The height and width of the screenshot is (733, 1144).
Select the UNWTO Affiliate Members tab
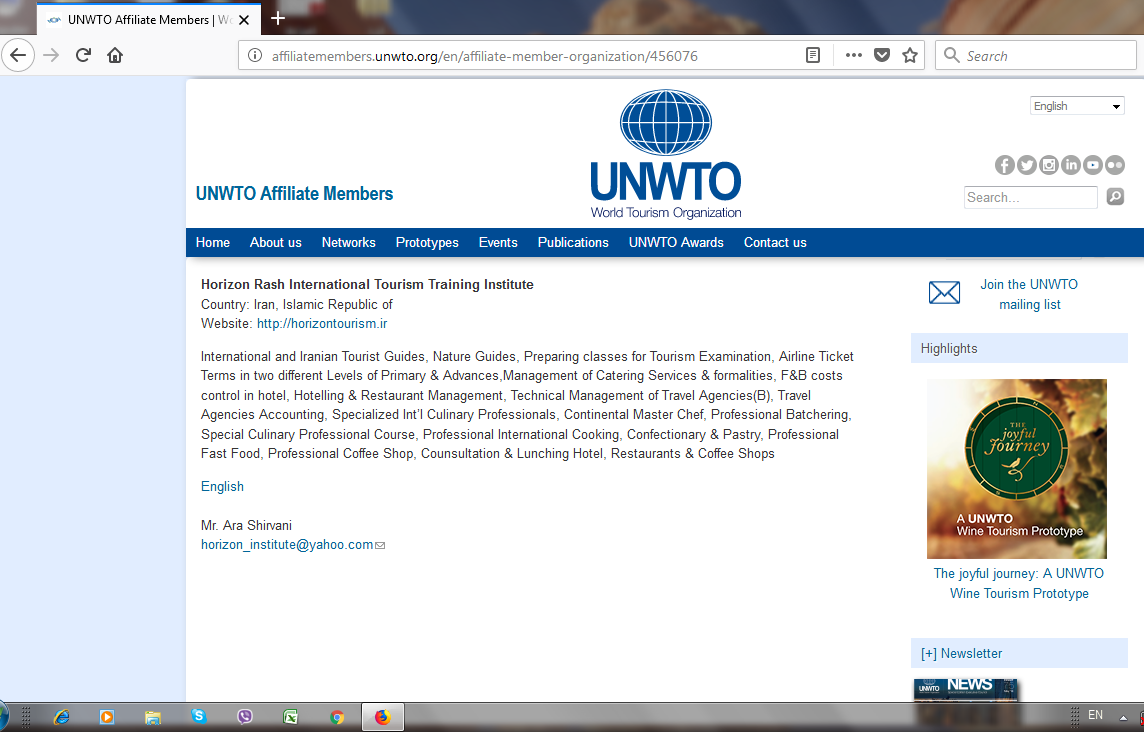click(x=148, y=19)
